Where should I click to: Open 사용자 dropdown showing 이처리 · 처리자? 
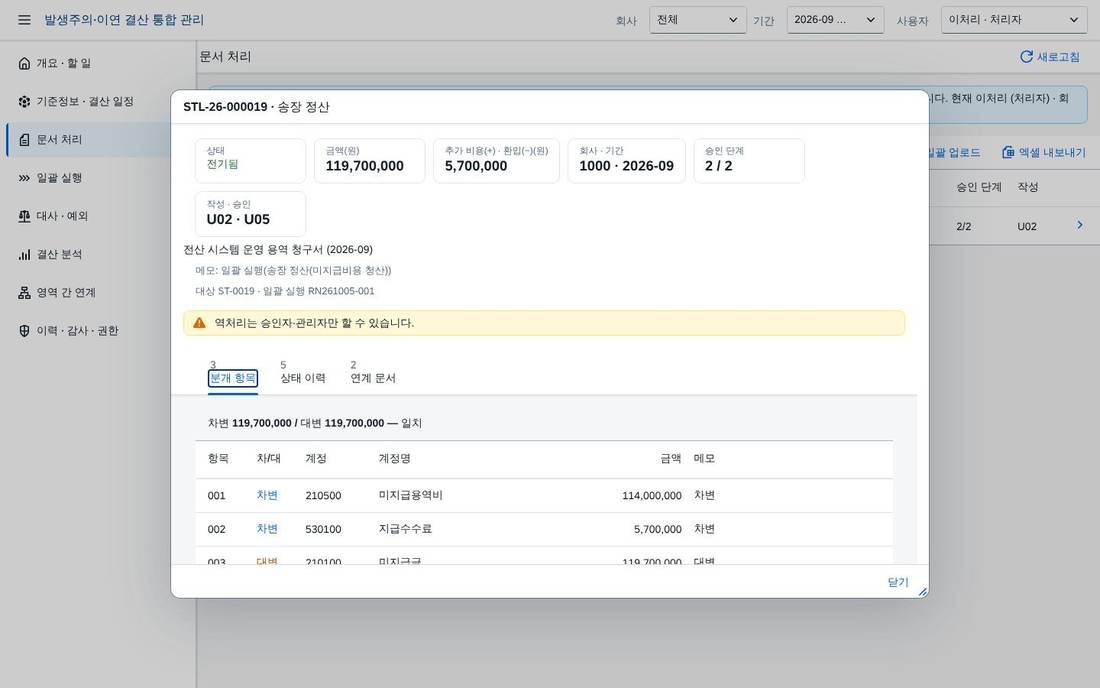[1014, 20]
